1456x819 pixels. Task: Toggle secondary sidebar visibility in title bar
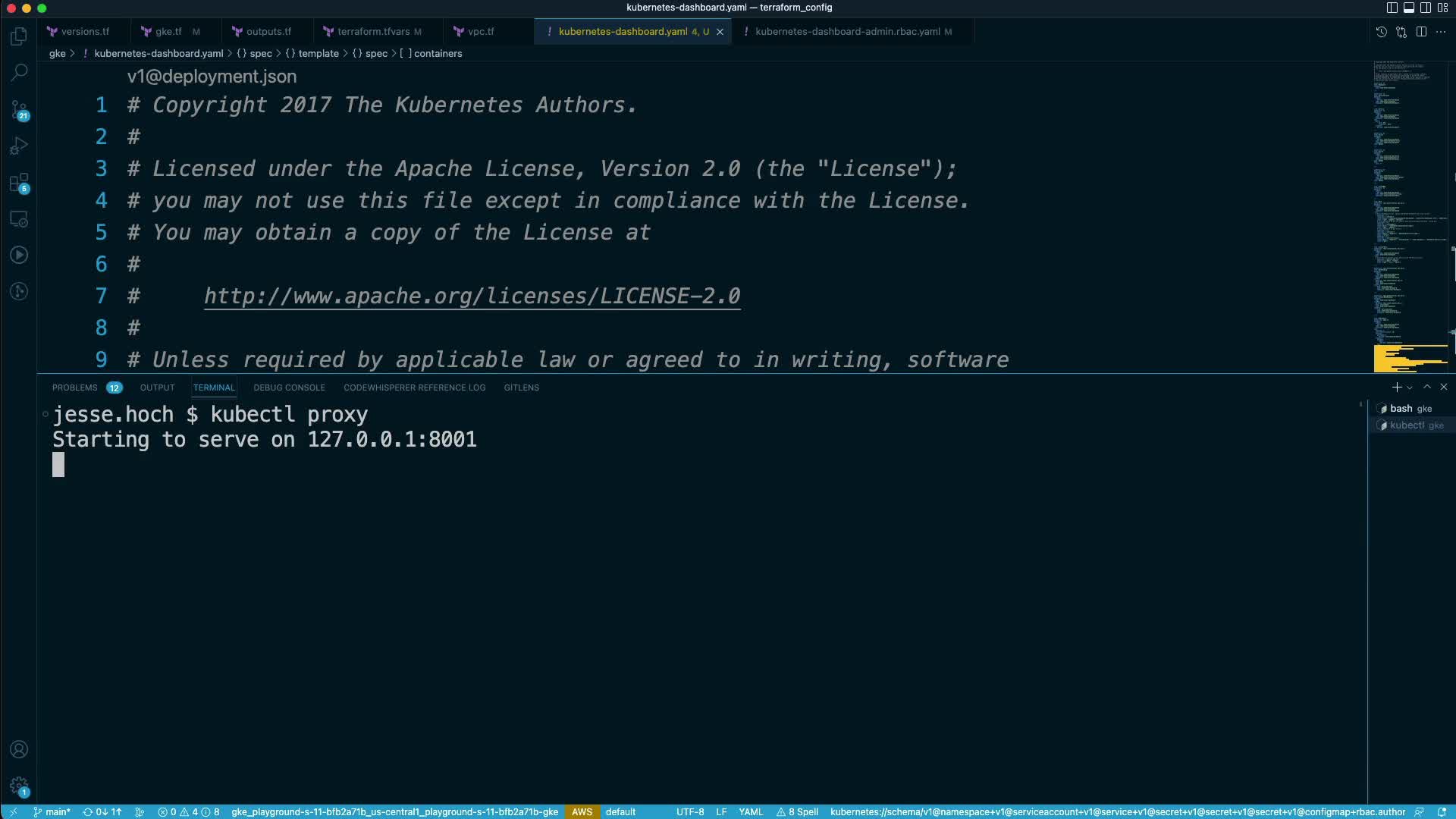(x=1425, y=8)
